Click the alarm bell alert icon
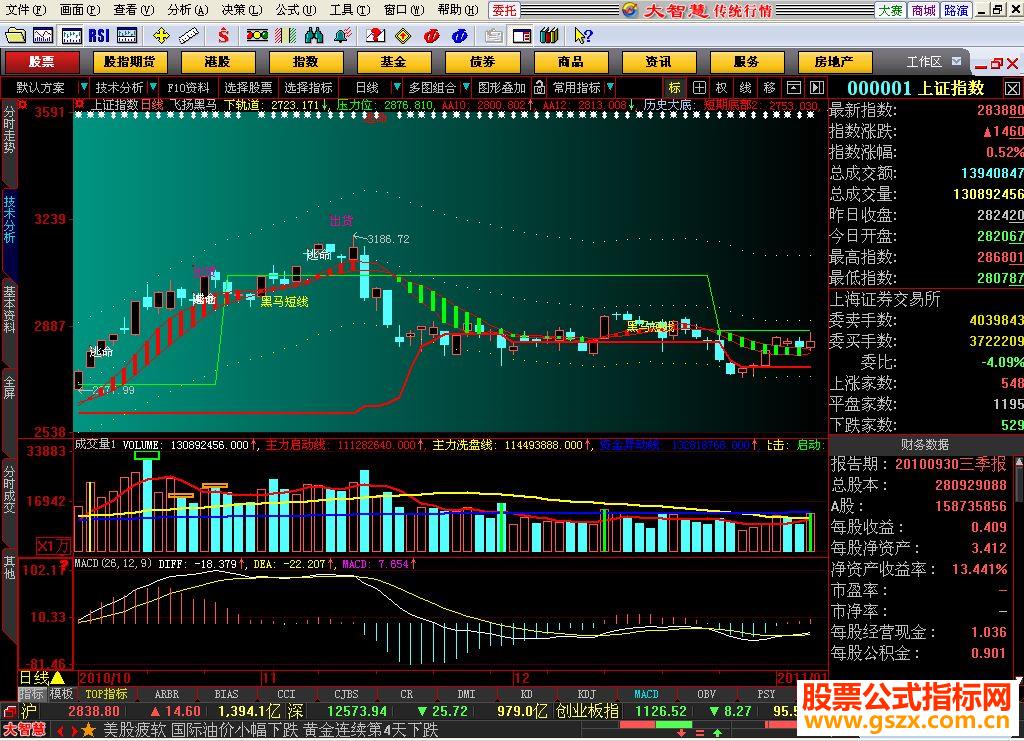 click(343, 35)
